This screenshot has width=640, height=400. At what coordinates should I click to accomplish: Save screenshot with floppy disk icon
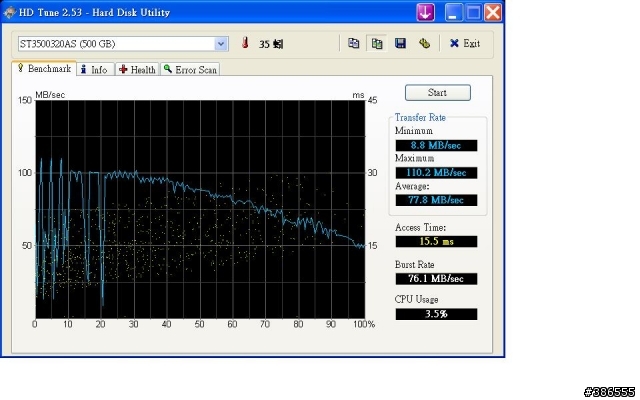[400, 43]
